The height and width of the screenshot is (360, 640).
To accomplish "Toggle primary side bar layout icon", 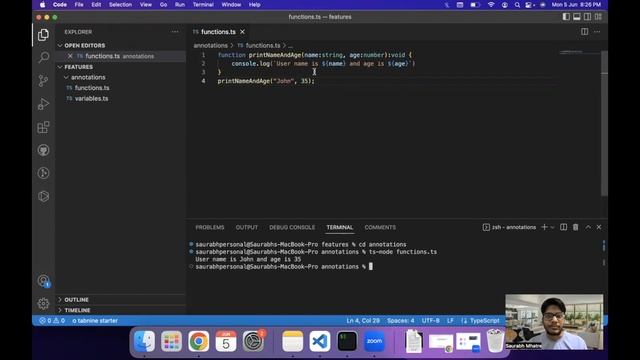I will pos(566,17).
